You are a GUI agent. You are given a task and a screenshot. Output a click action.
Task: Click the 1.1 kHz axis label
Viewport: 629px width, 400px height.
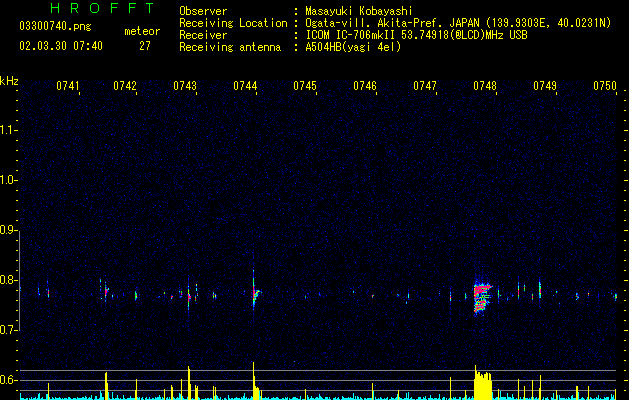coord(8,130)
